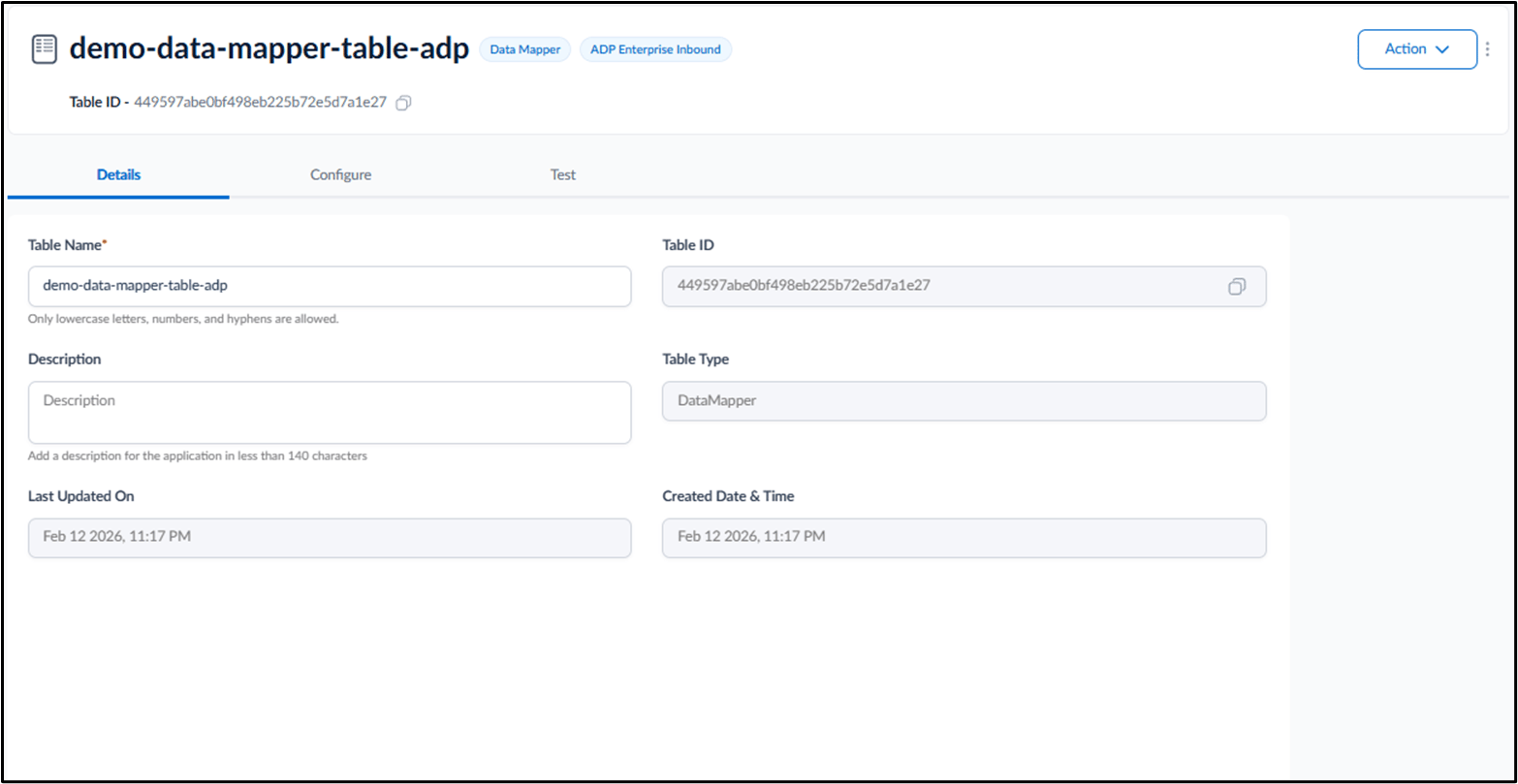Select the Table ID value under the title
The height and width of the screenshot is (784, 1518).
pyautogui.click(x=260, y=102)
